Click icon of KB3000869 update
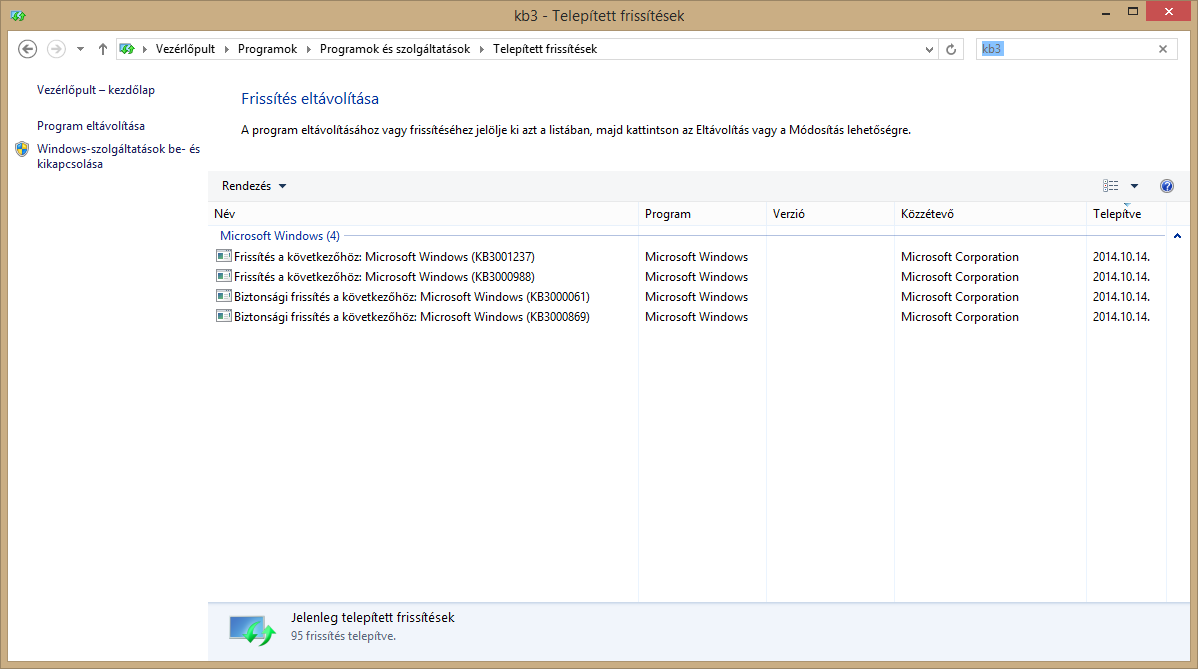1198x669 pixels. pos(223,315)
